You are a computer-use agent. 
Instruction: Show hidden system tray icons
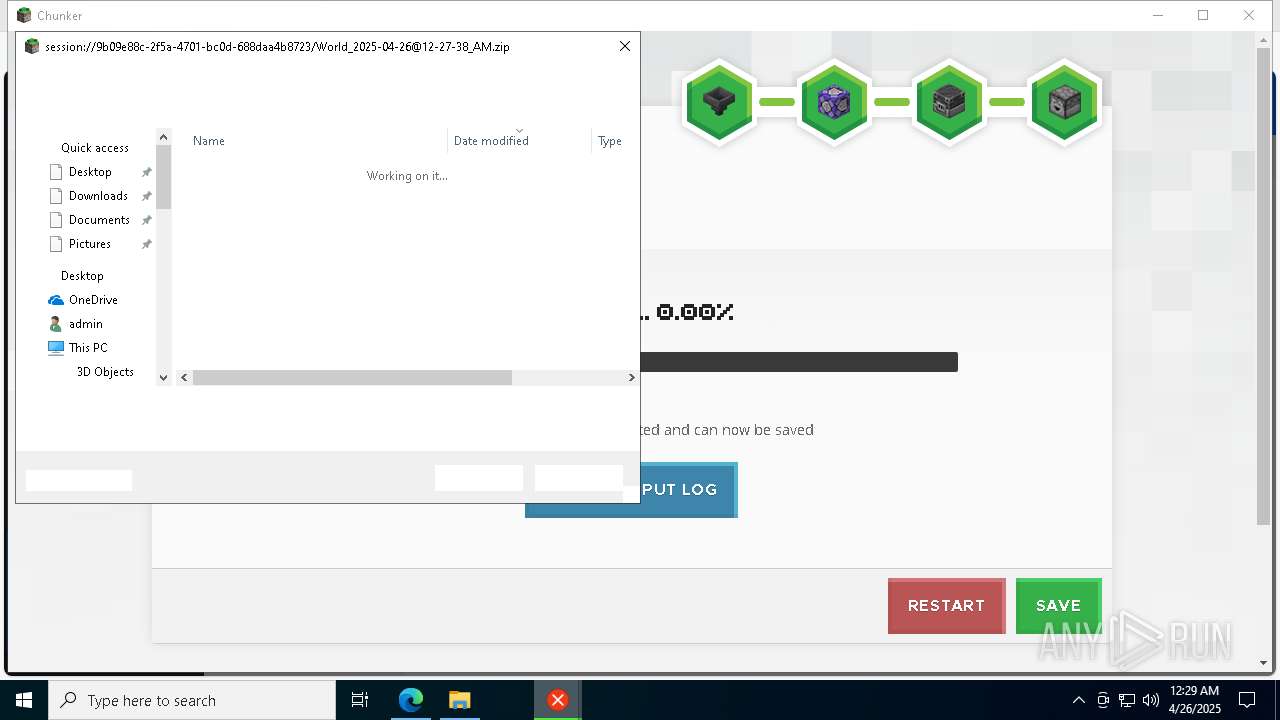pyautogui.click(x=1078, y=700)
